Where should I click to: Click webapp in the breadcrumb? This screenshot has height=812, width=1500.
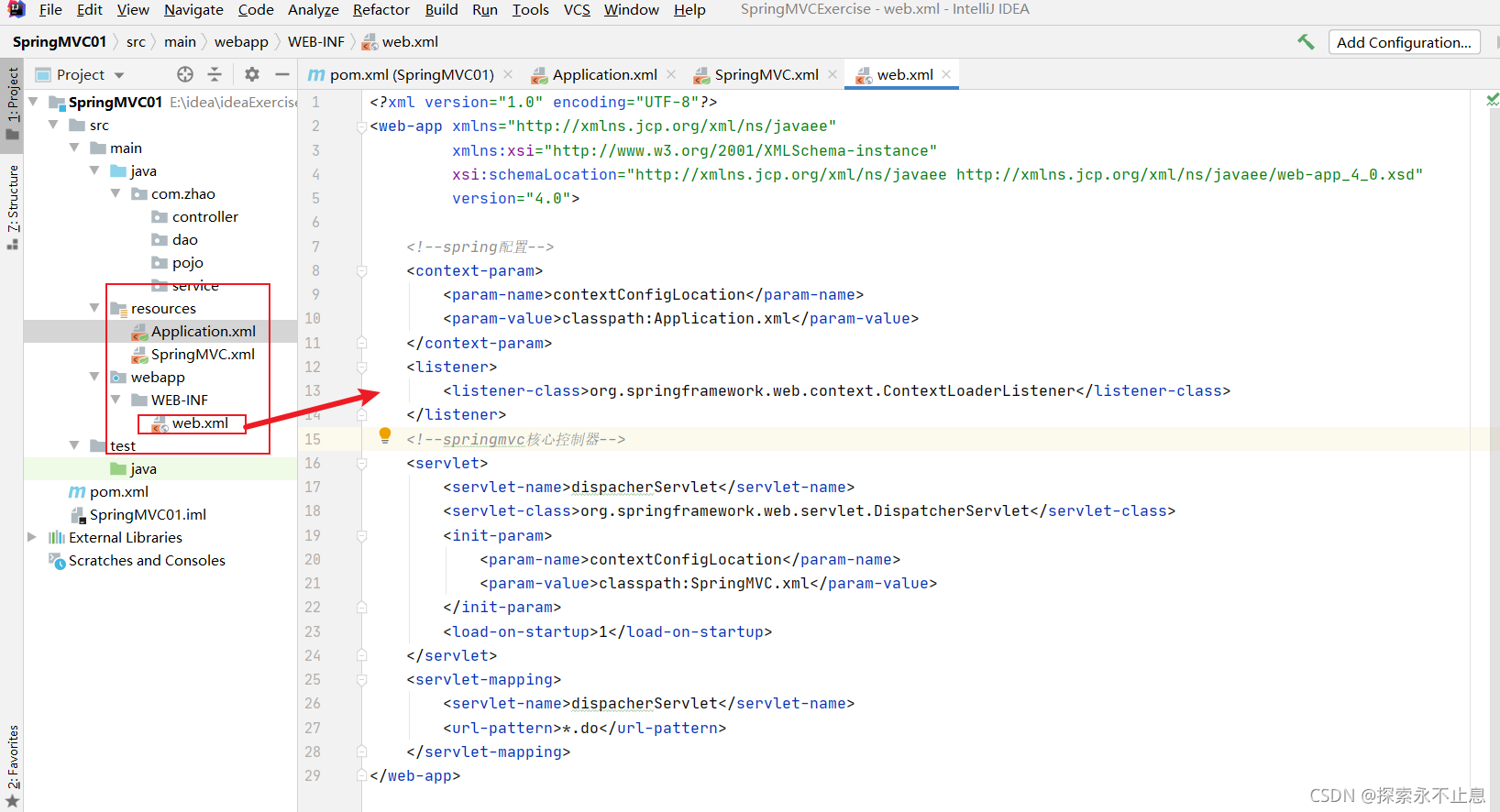tap(241, 42)
